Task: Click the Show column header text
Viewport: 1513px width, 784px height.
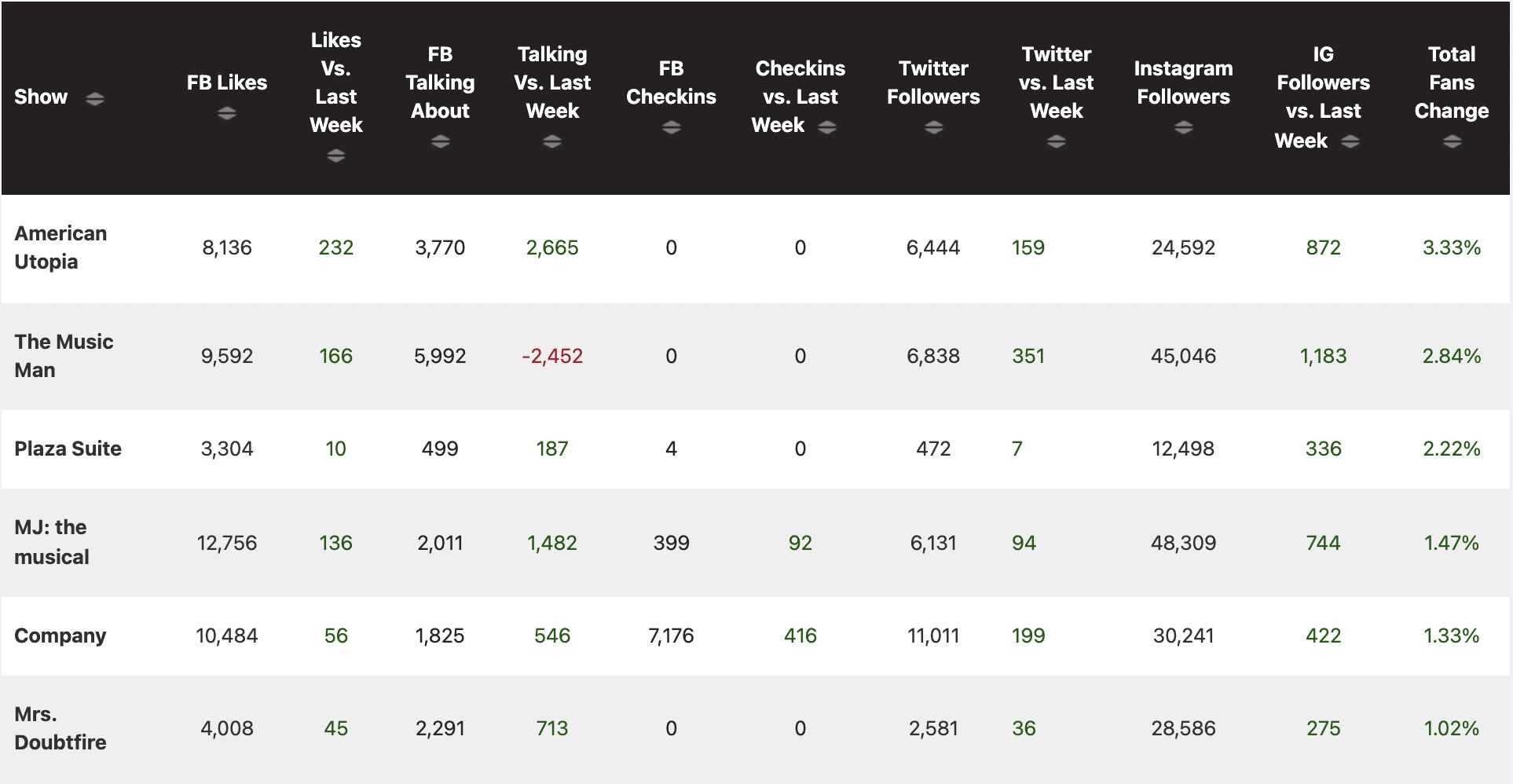Action: [x=41, y=97]
